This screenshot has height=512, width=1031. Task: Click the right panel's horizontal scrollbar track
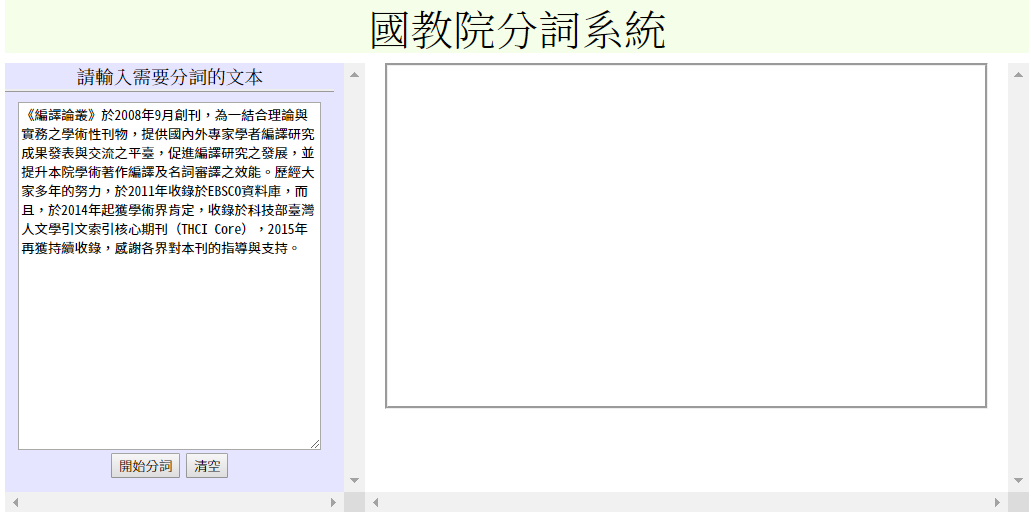(686, 502)
